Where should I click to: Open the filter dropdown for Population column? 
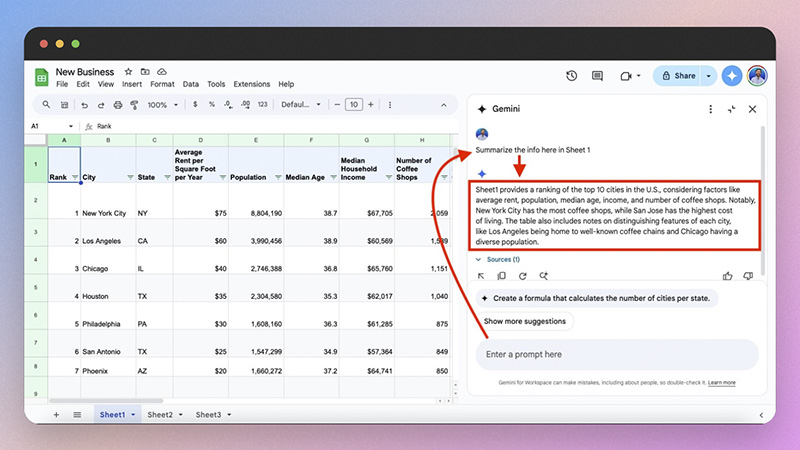point(278,177)
